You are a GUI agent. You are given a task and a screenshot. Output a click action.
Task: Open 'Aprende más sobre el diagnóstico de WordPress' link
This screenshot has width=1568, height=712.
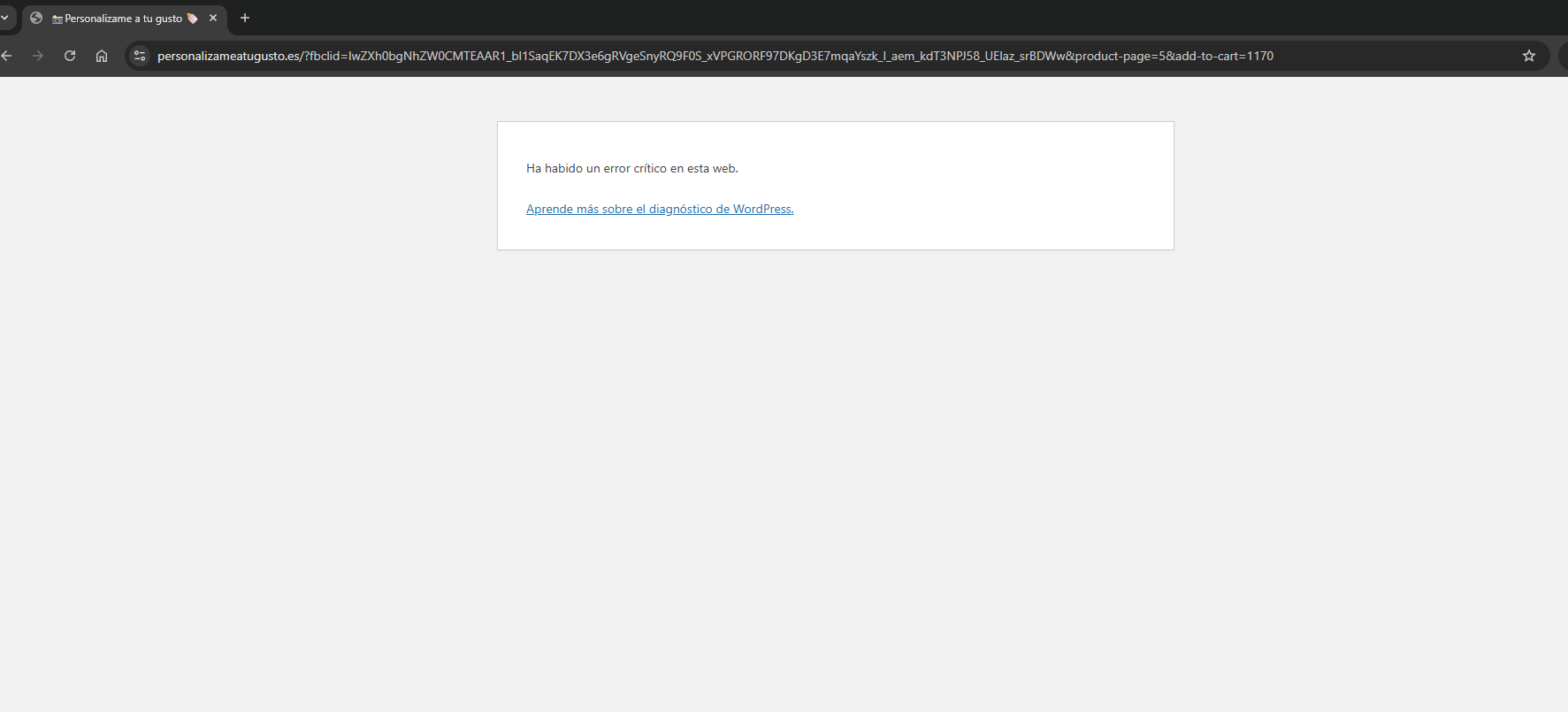click(660, 210)
